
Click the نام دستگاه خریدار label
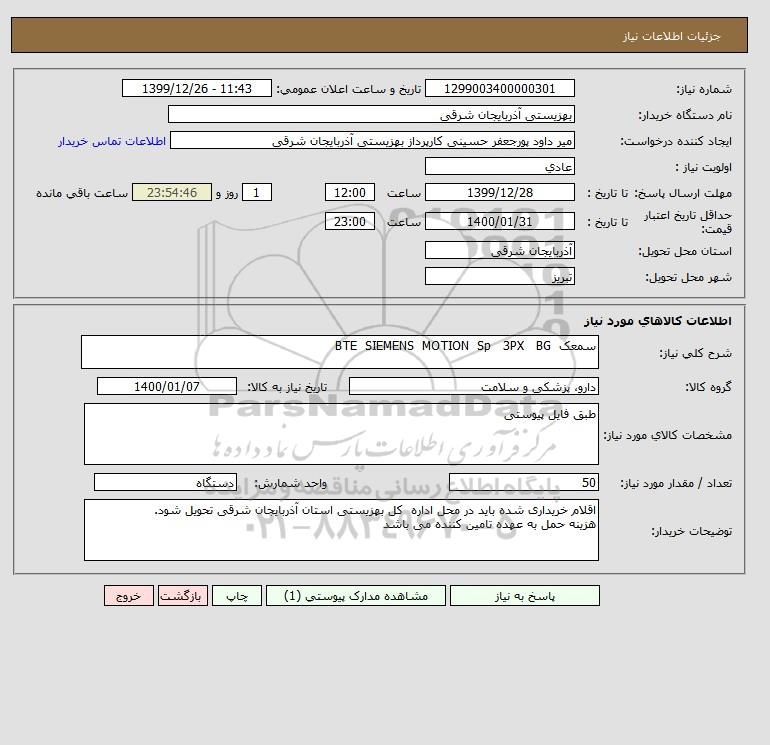tap(685, 115)
